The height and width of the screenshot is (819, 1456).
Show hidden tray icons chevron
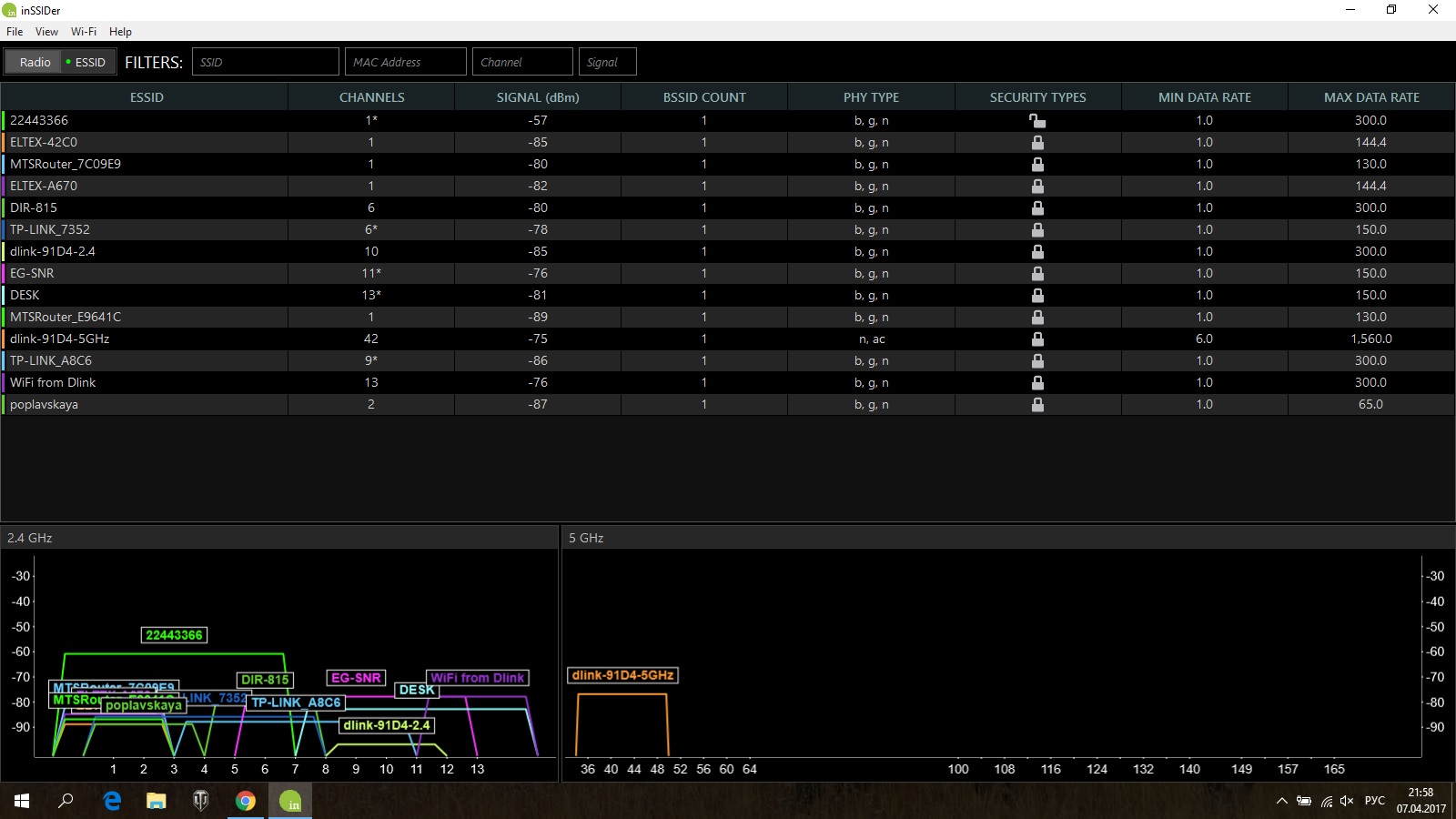(x=1281, y=801)
